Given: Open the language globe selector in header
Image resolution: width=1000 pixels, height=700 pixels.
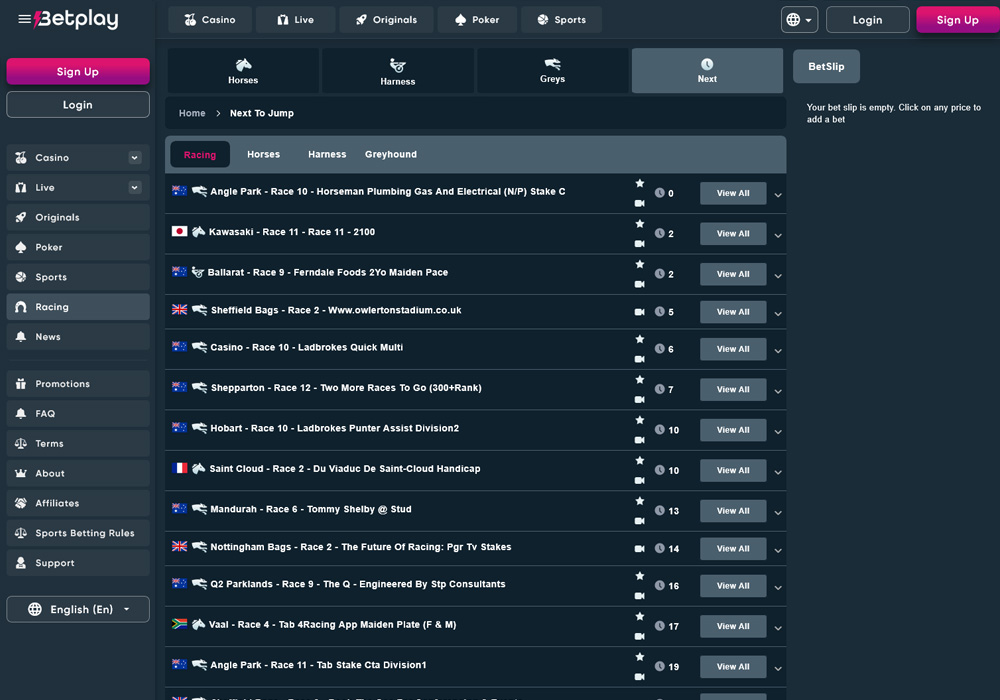Looking at the screenshot, I should 799,20.
